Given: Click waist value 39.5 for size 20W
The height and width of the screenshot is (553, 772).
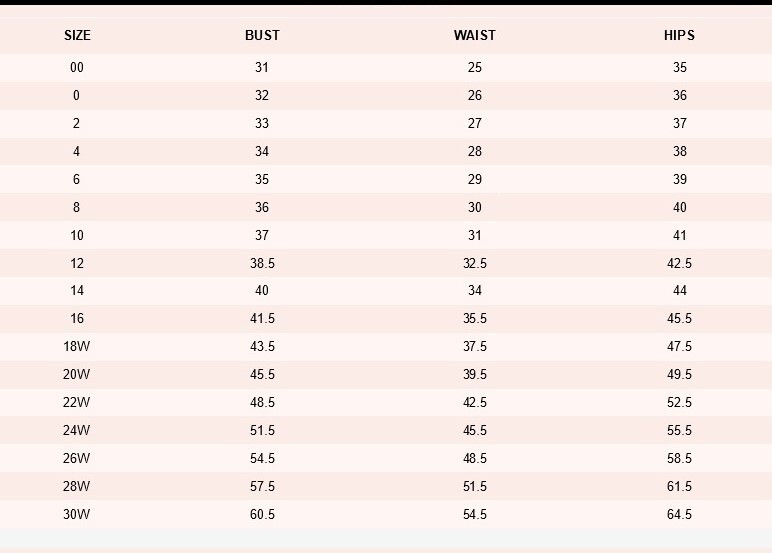Looking at the screenshot, I should pos(475,375).
